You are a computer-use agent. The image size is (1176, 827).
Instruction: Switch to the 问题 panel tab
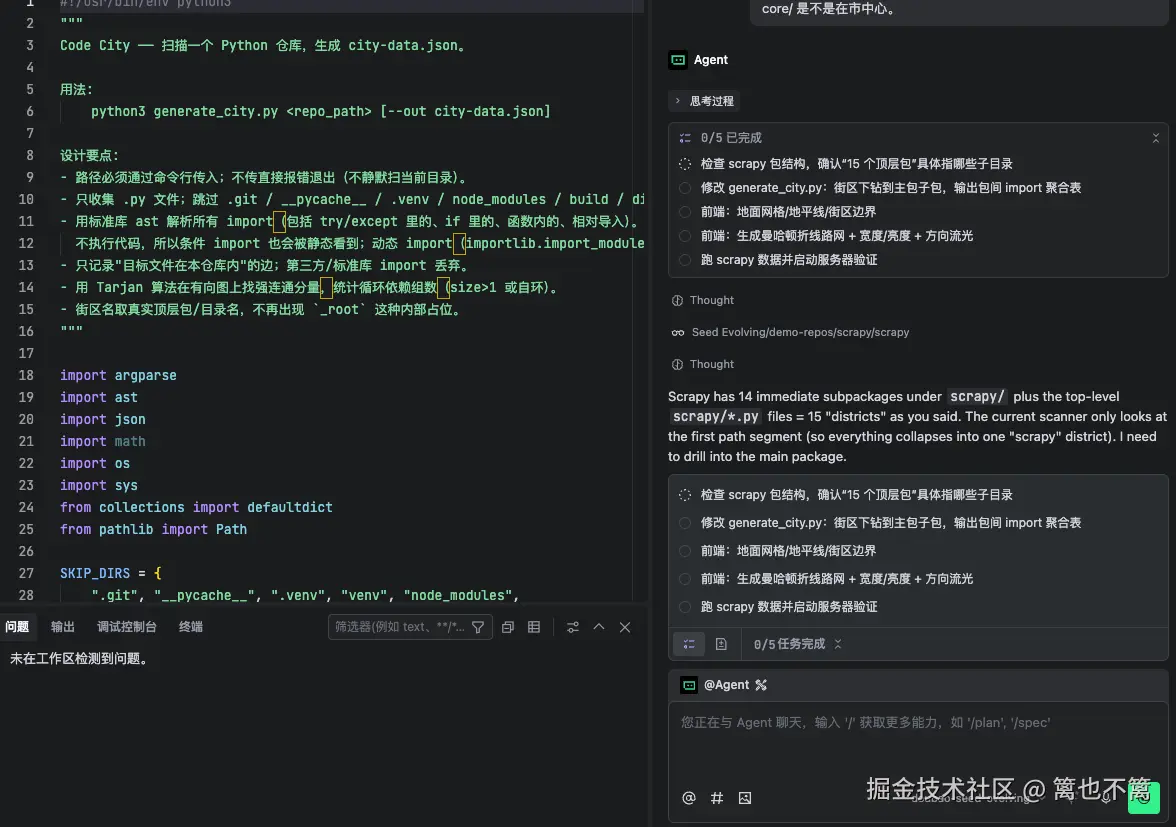pos(16,627)
